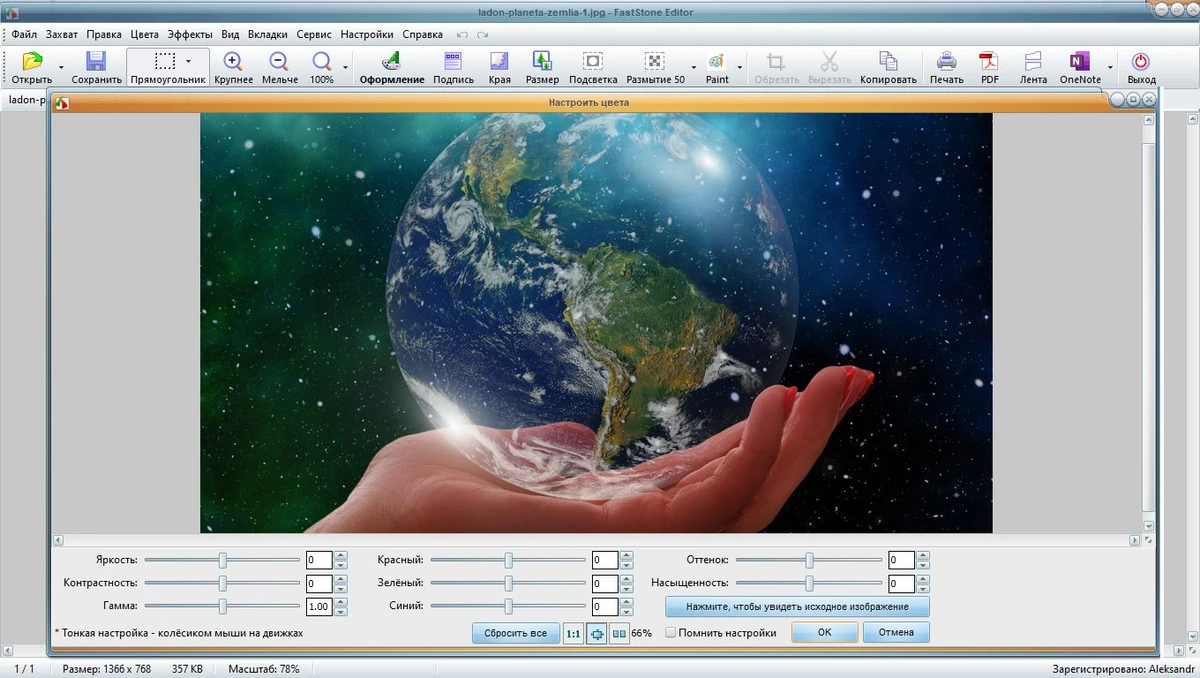Toggle the Помнить настройки checkbox
The height and width of the screenshot is (678, 1200).
tap(671, 633)
